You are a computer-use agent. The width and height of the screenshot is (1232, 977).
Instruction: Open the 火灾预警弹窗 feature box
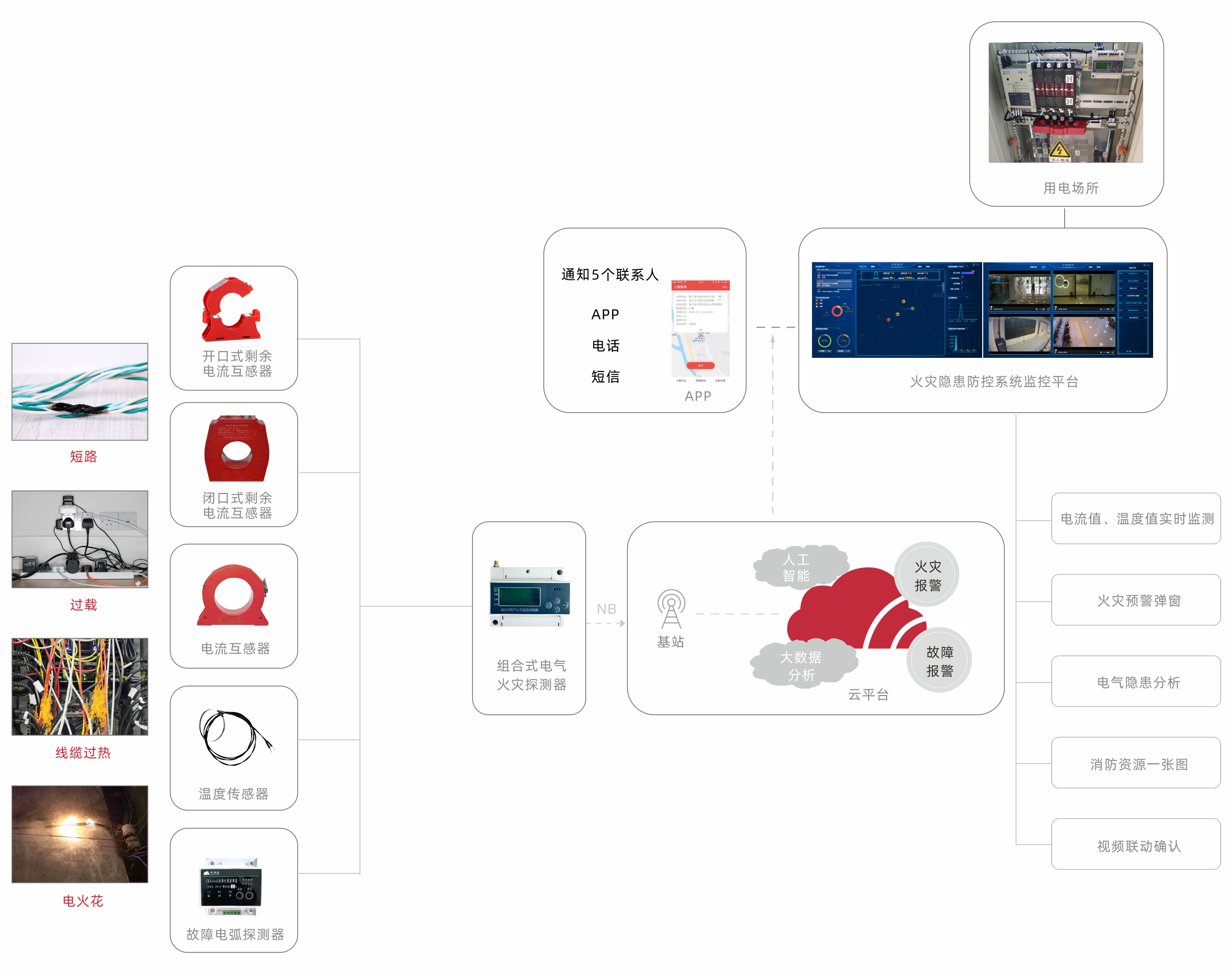(1135, 600)
